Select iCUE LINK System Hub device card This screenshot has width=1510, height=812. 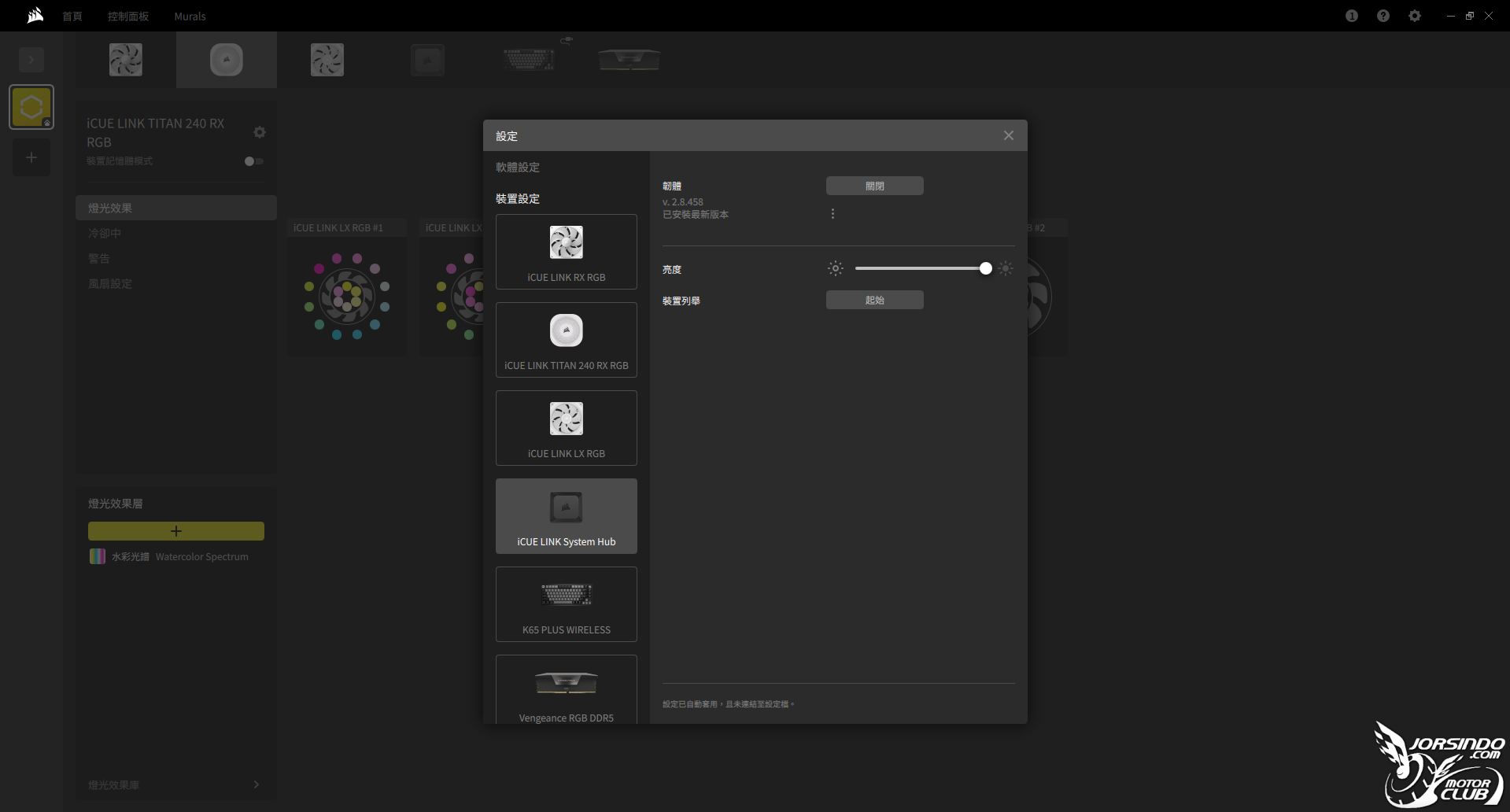coord(567,516)
